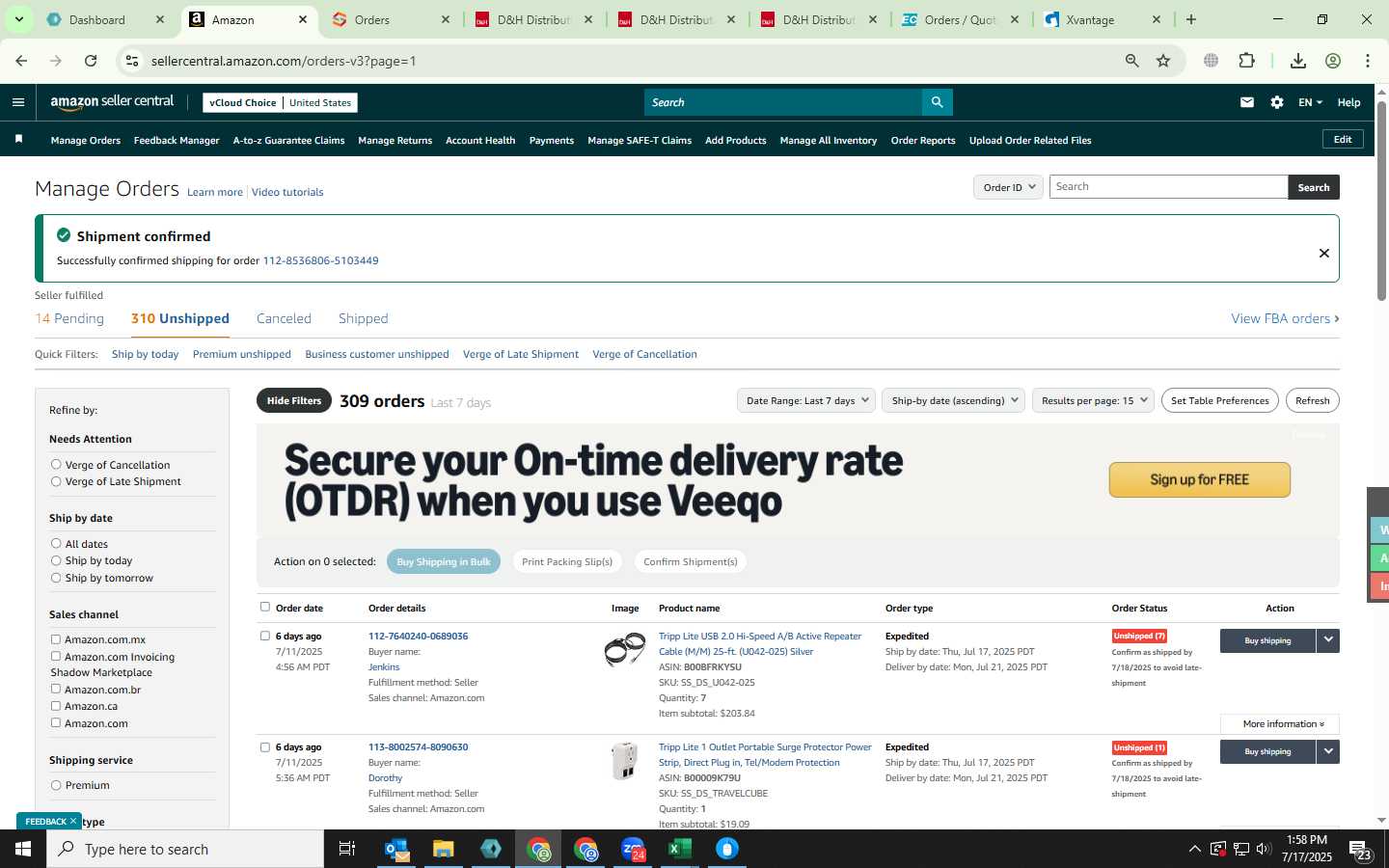This screenshot has height=868, width=1389.
Task: Open the mail messages envelope icon
Action: point(1247,102)
